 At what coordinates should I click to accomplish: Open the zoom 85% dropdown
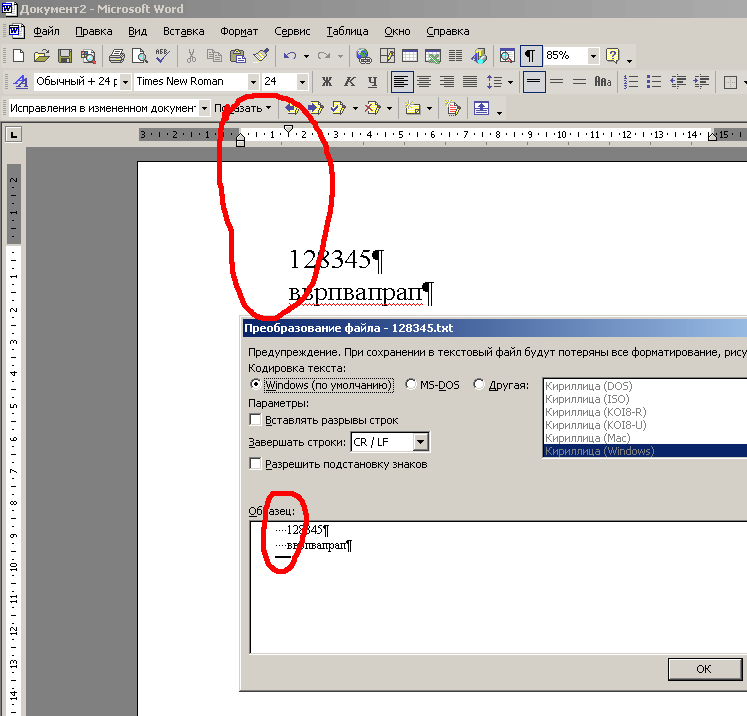[x=593, y=56]
